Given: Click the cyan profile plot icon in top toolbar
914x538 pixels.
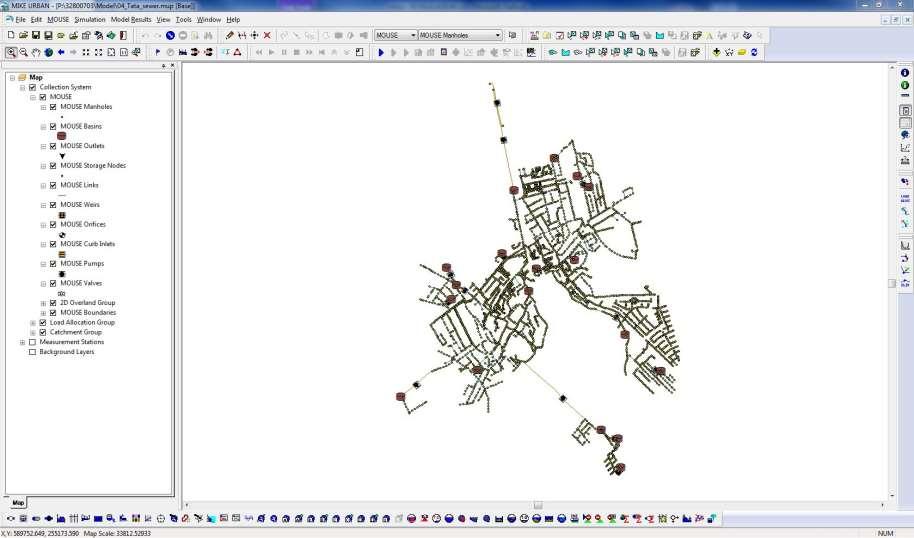Looking at the screenshot, I should coord(659,36).
